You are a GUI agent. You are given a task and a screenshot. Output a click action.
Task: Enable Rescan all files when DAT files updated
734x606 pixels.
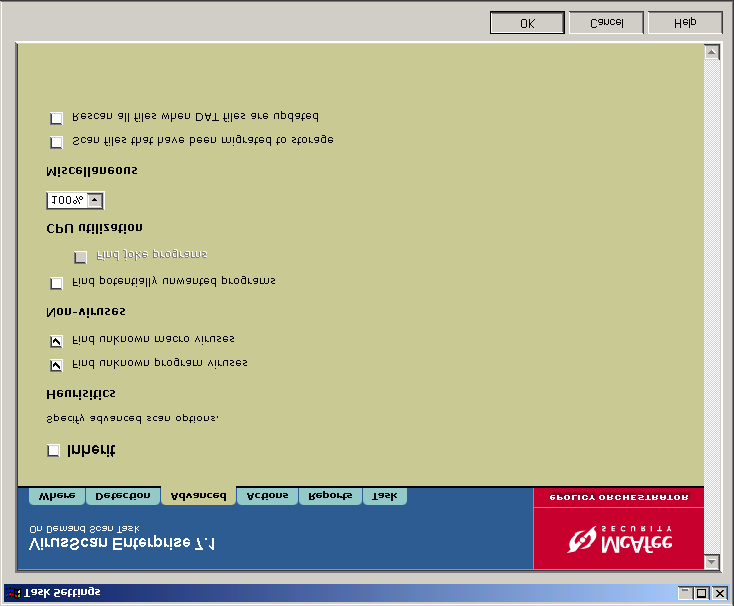[x=56, y=117]
